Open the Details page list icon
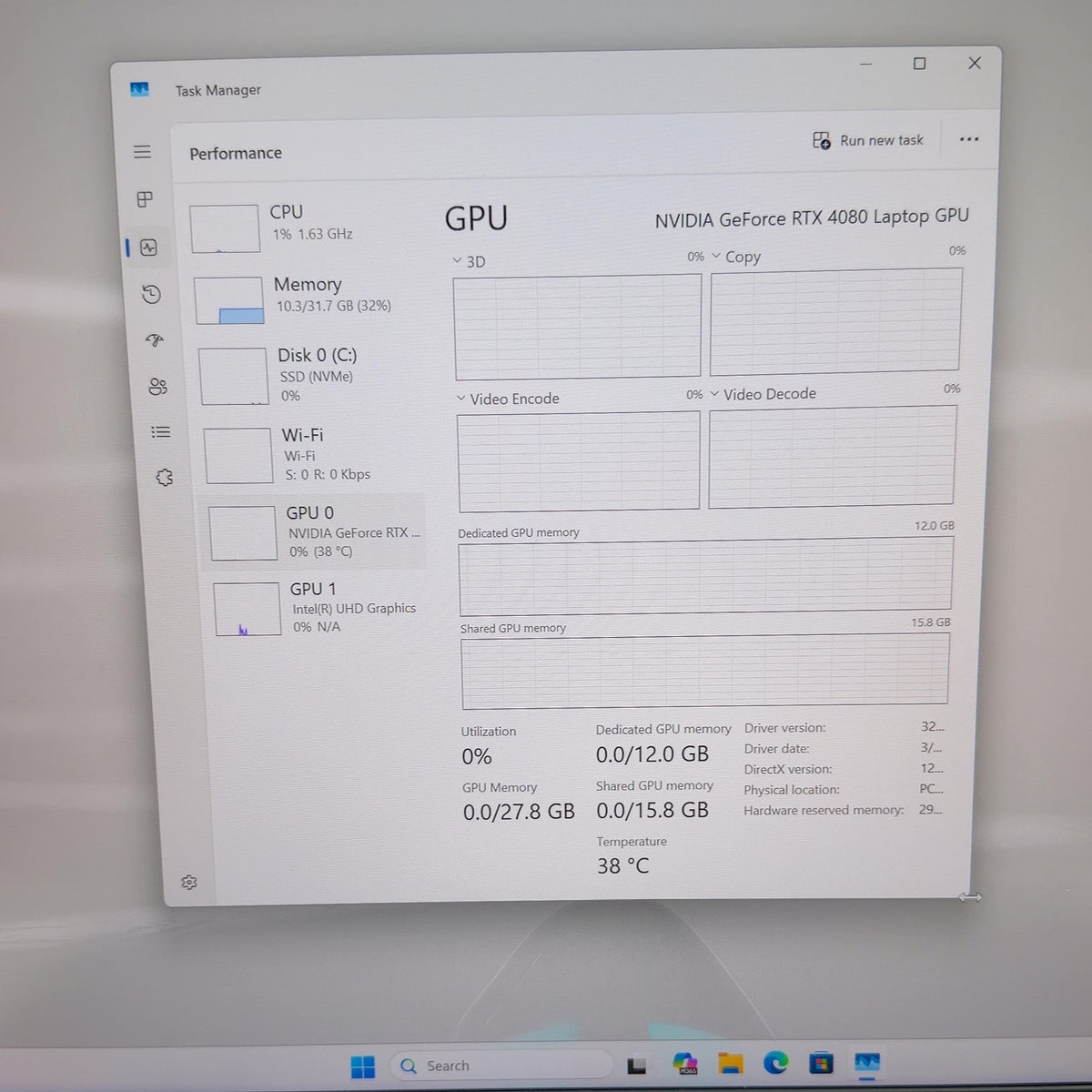This screenshot has height=1092, width=1092. point(160,432)
